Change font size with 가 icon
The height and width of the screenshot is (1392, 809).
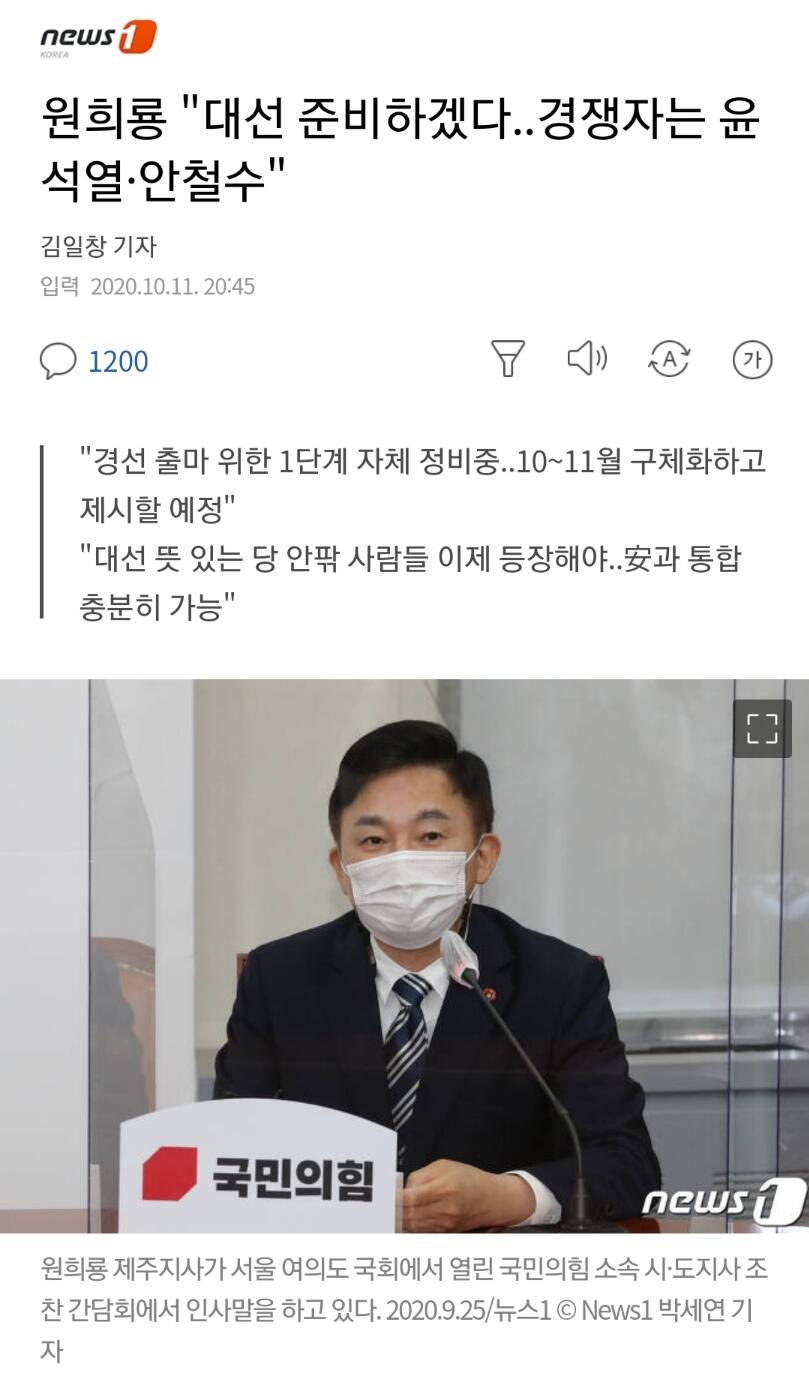point(753,359)
